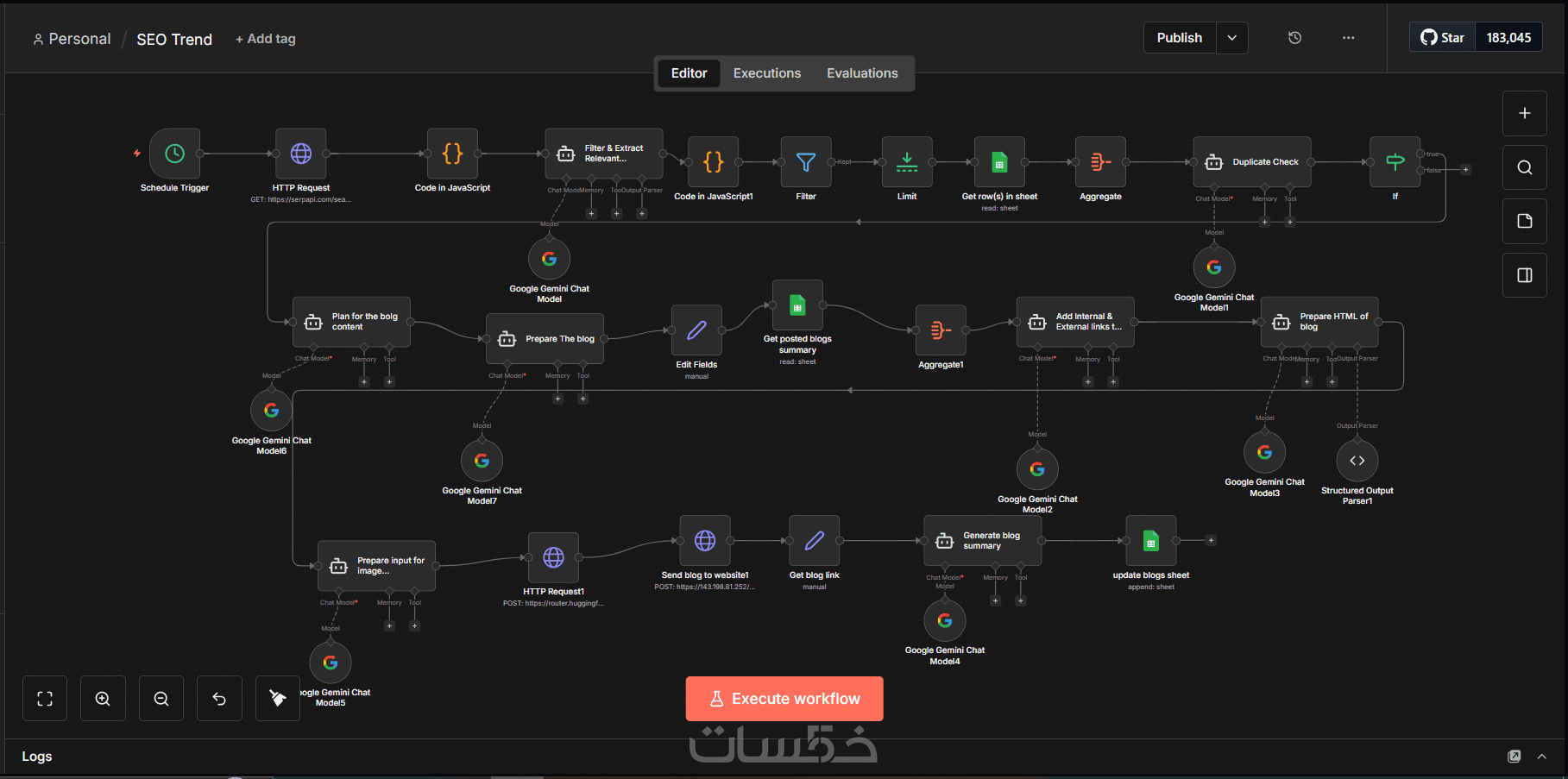
Task: Switch to the Evaluations tab
Action: point(862,73)
